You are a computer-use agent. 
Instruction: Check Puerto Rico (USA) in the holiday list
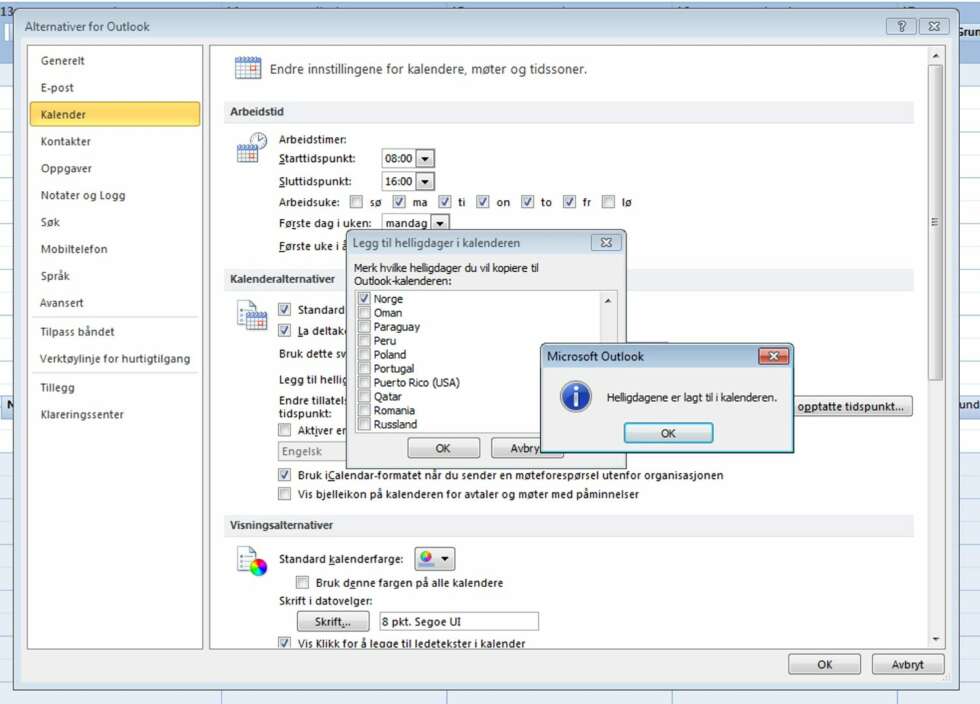364,382
